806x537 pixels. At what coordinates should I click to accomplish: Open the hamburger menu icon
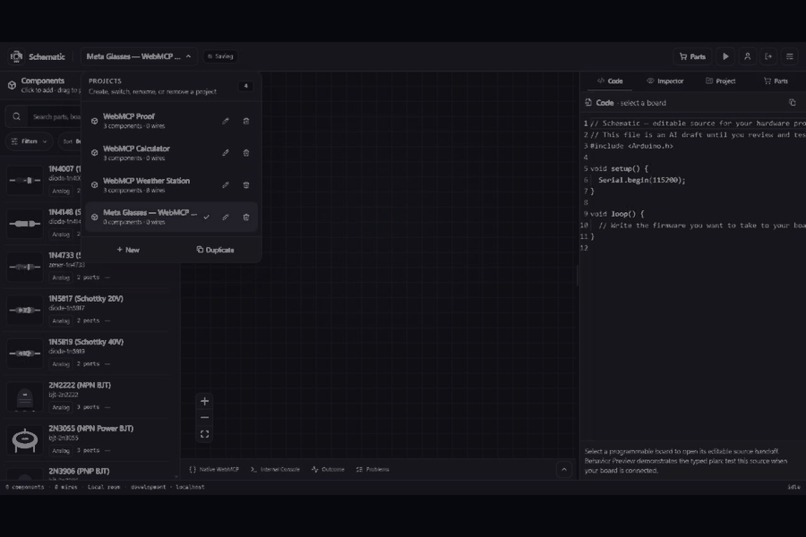(790, 57)
